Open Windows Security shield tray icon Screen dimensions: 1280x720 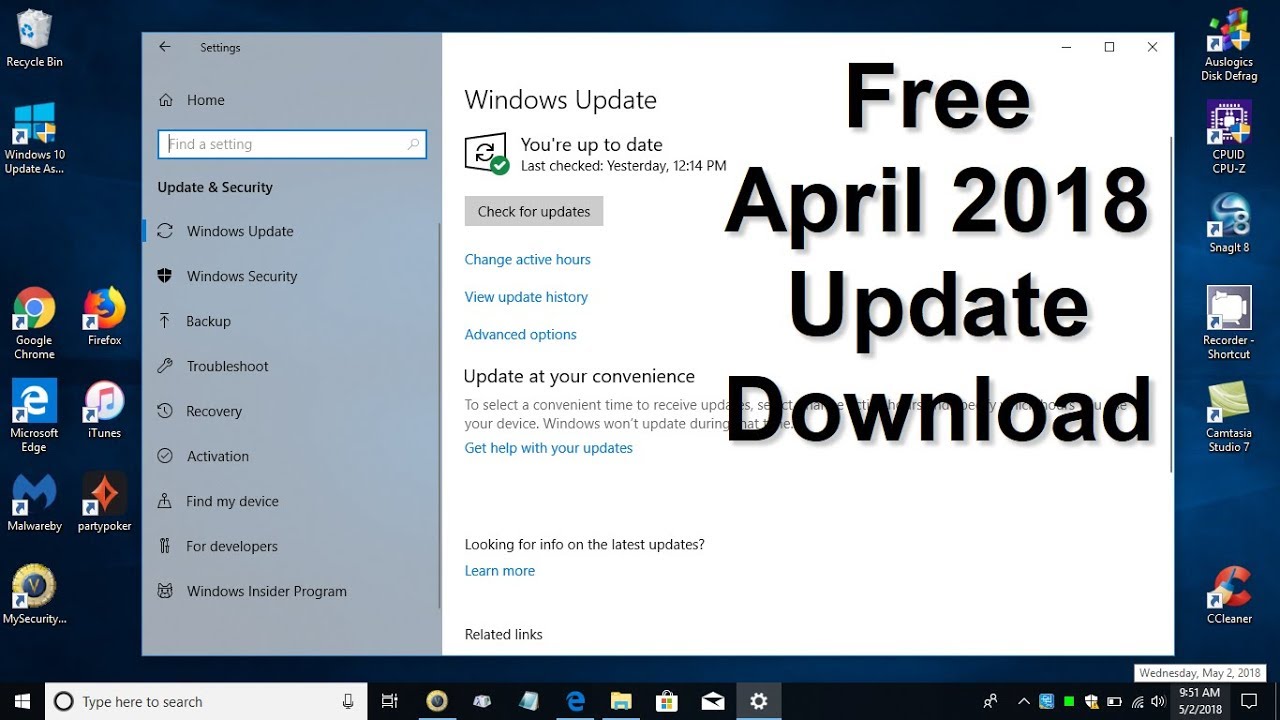(1092, 701)
